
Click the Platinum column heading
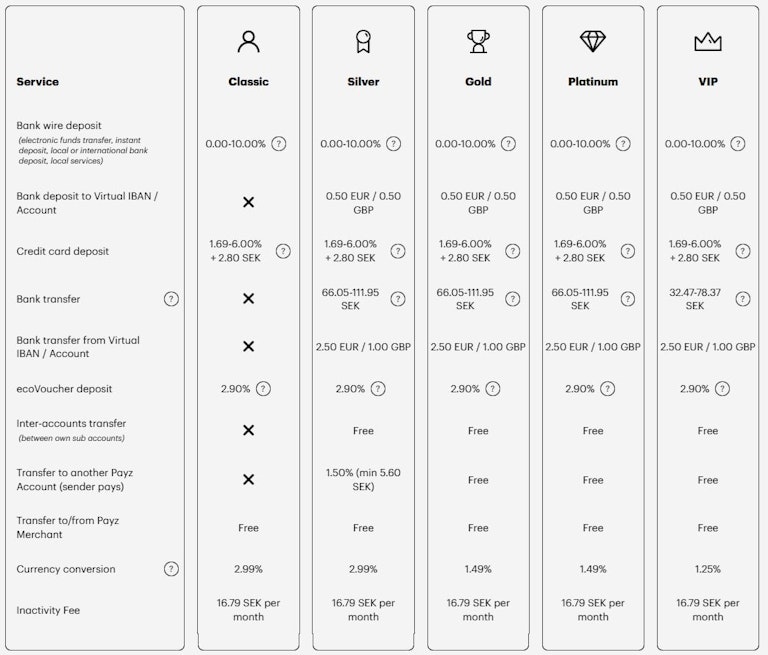point(593,82)
